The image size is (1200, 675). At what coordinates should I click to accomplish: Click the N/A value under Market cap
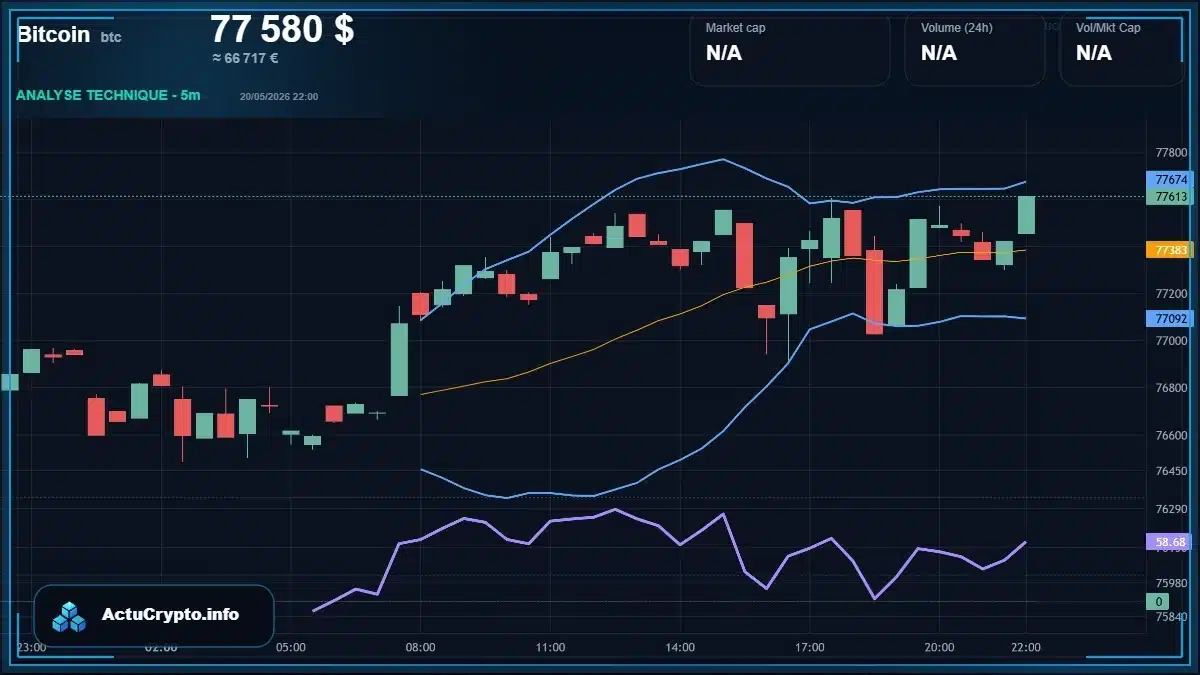click(x=724, y=53)
